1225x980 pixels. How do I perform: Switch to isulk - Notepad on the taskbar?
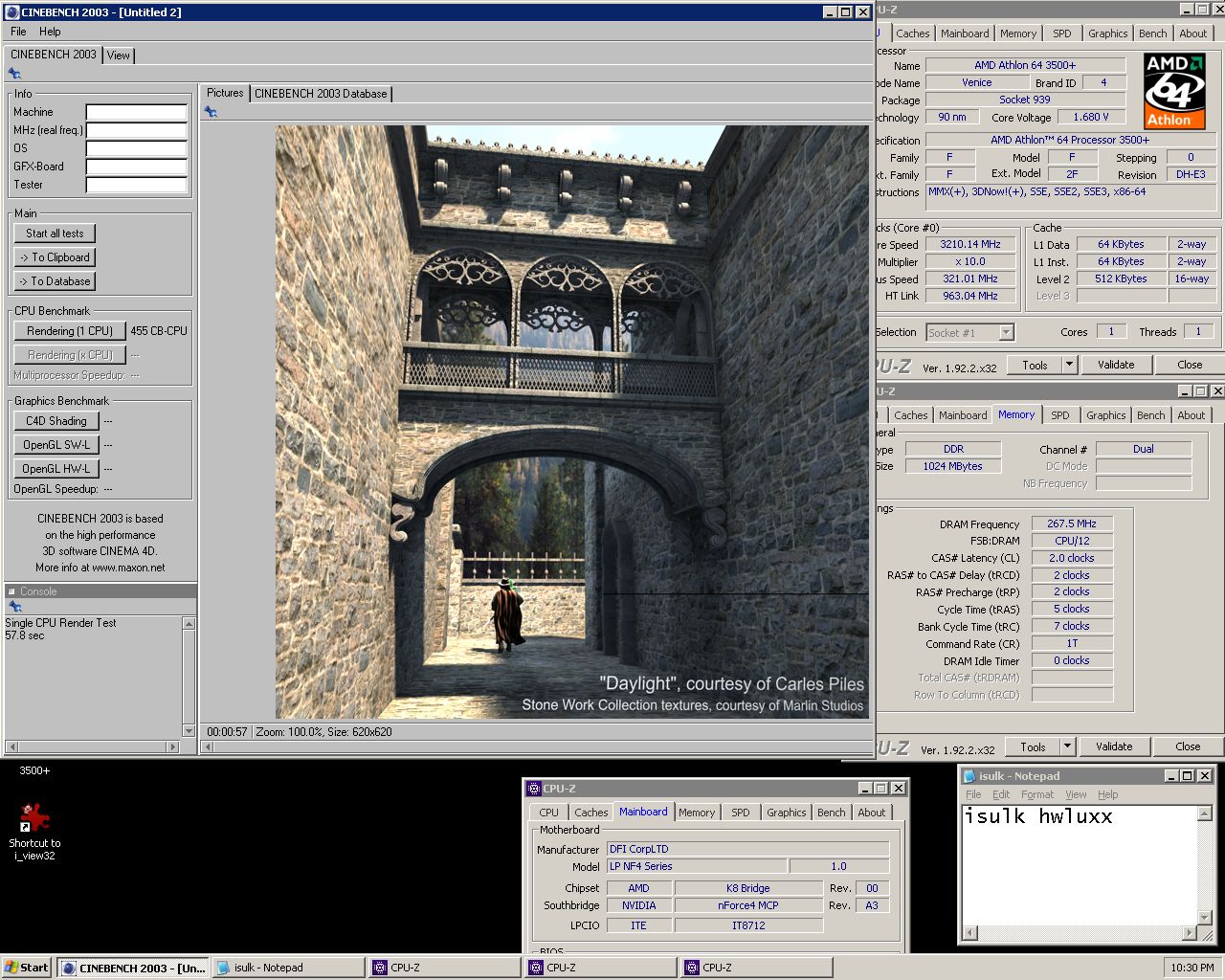pyautogui.click(x=287, y=968)
